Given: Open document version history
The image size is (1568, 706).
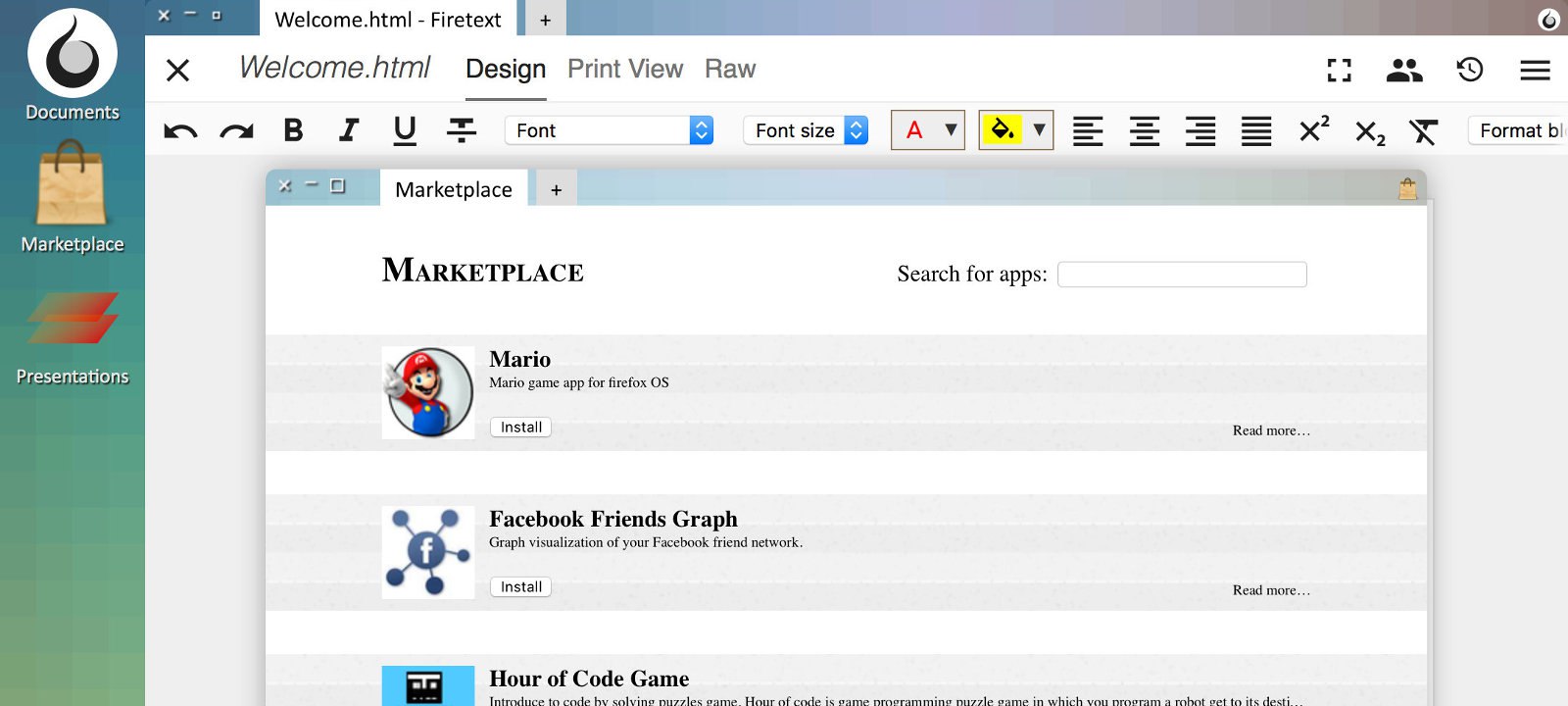Looking at the screenshot, I should [x=1469, y=70].
